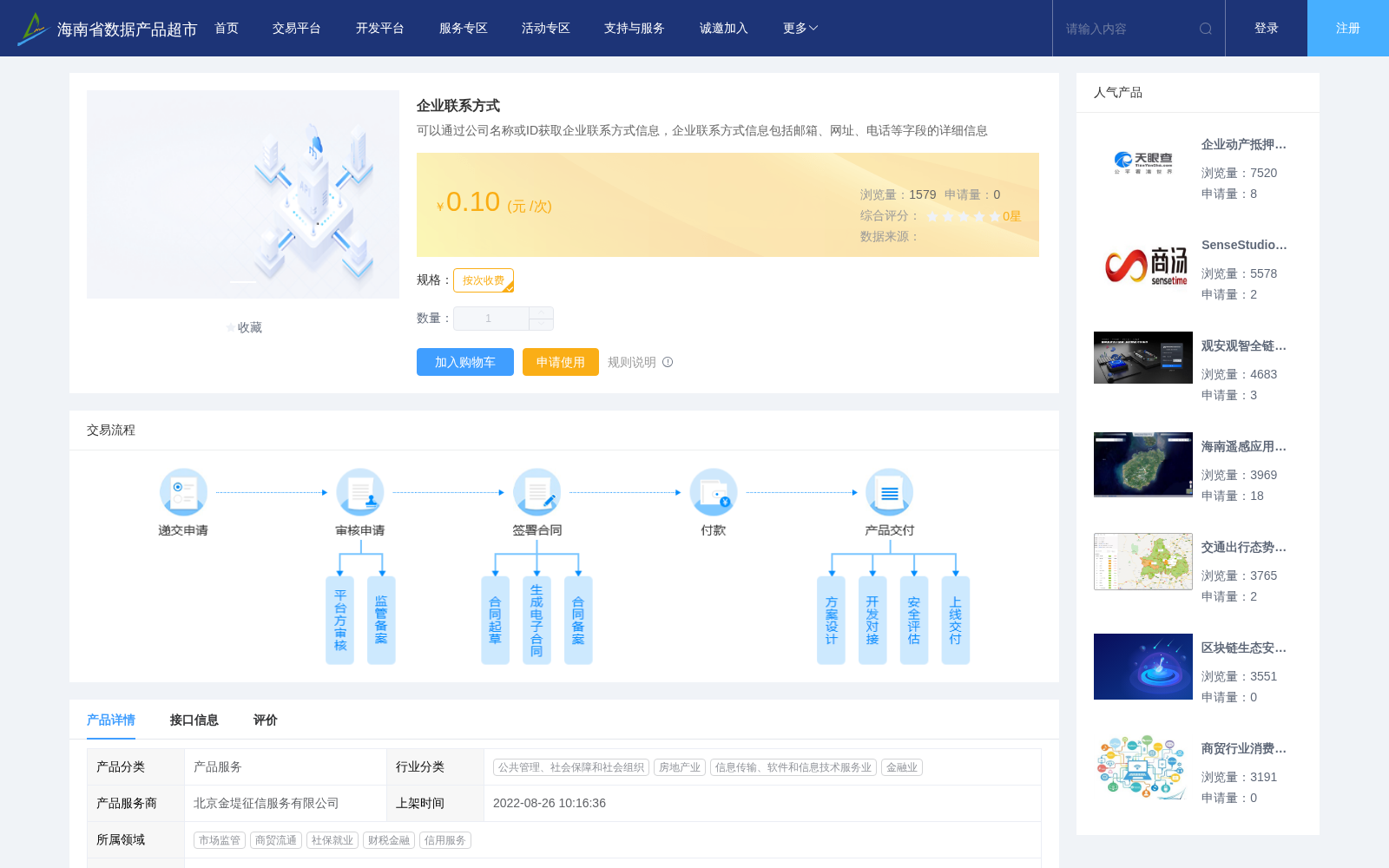Click the 审核申请 step icon
Viewport: 1389px width, 868px height.
coord(360,492)
